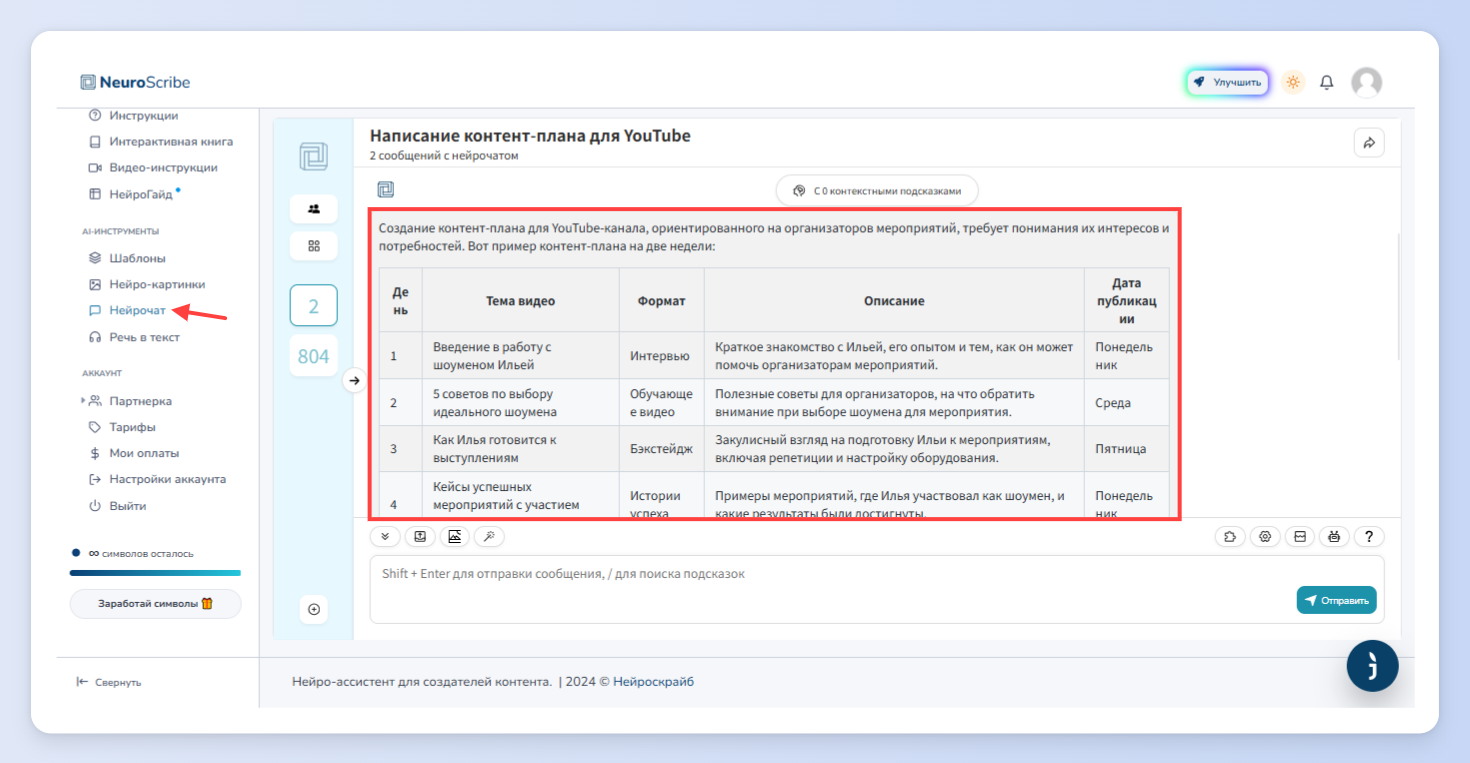Viewport: 1470px width, 763px height.
Task: Select Нейрочат in the sidebar
Action: point(127,311)
